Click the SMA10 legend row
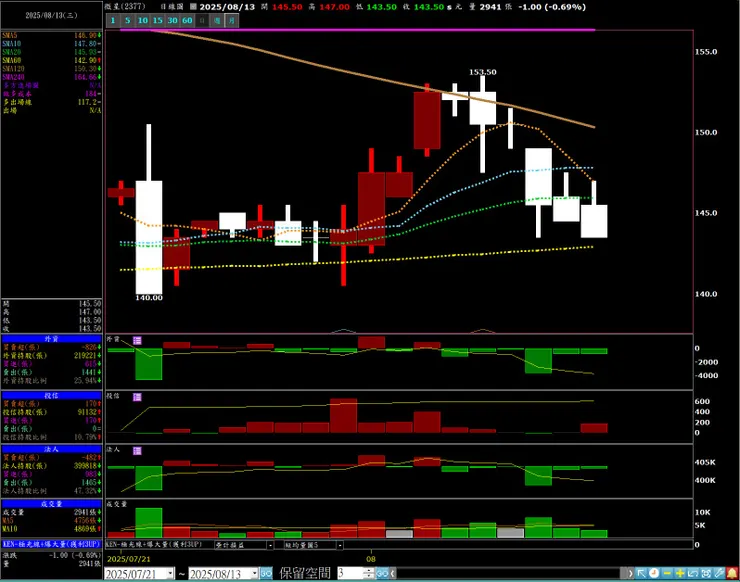Image resolution: width=740 pixels, height=582 pixels. tap(51, 43)
